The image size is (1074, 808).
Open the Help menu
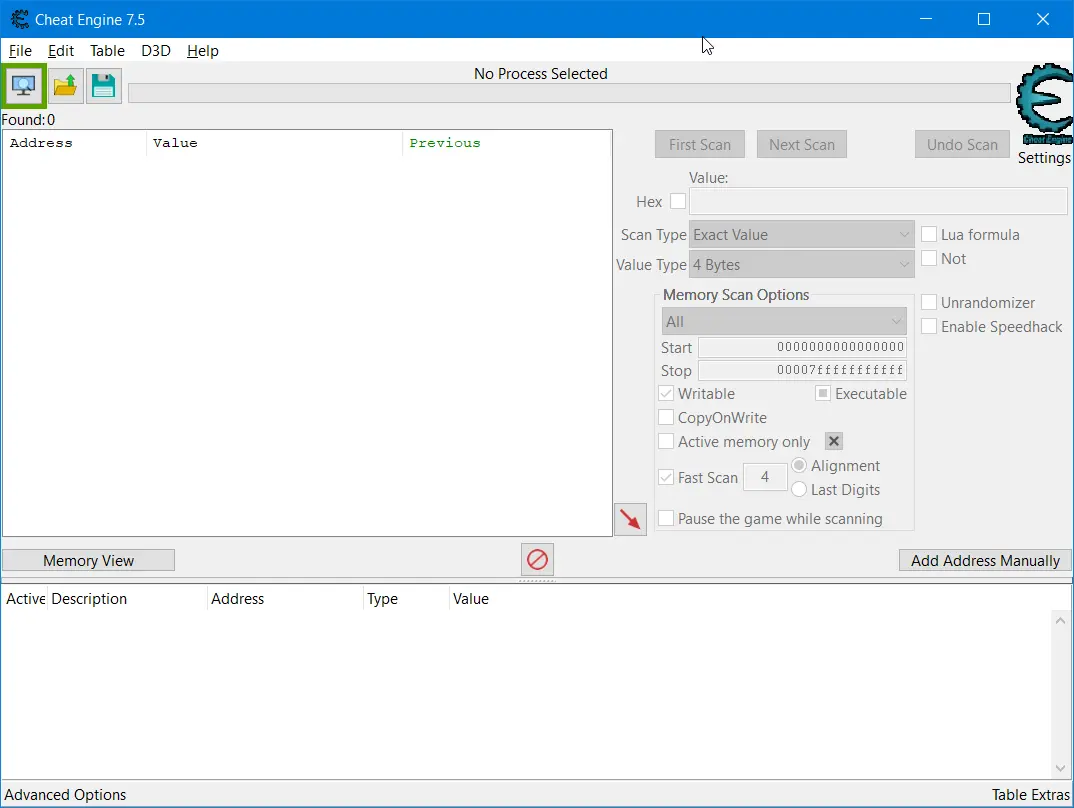[203, 51]
